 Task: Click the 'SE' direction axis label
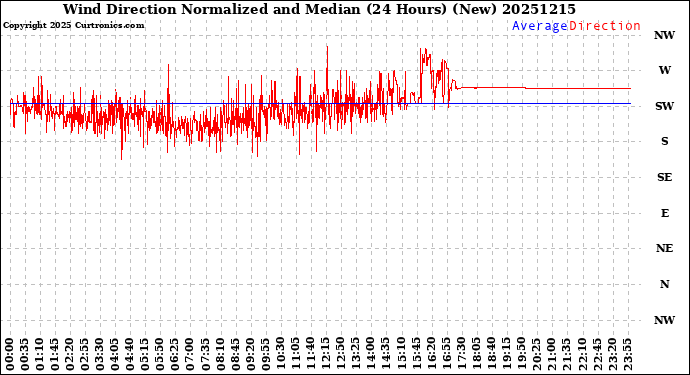click(664, 177)
